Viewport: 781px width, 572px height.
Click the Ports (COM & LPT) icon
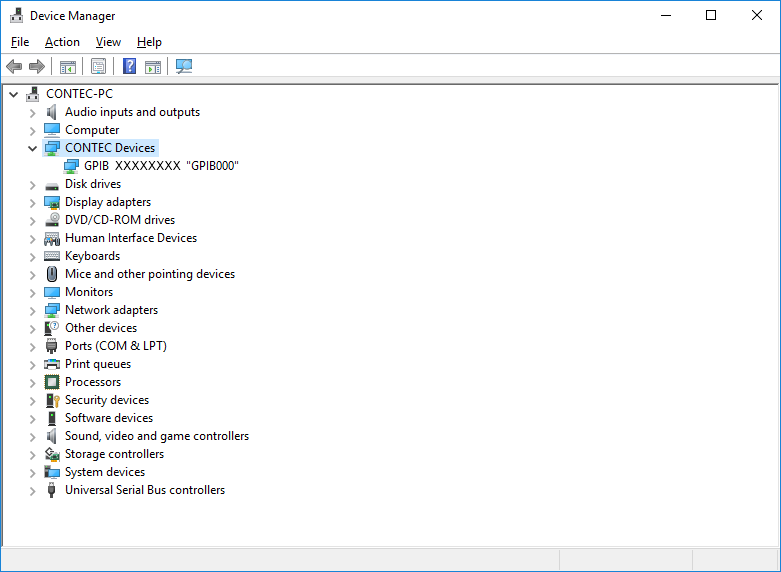[51, 346]
